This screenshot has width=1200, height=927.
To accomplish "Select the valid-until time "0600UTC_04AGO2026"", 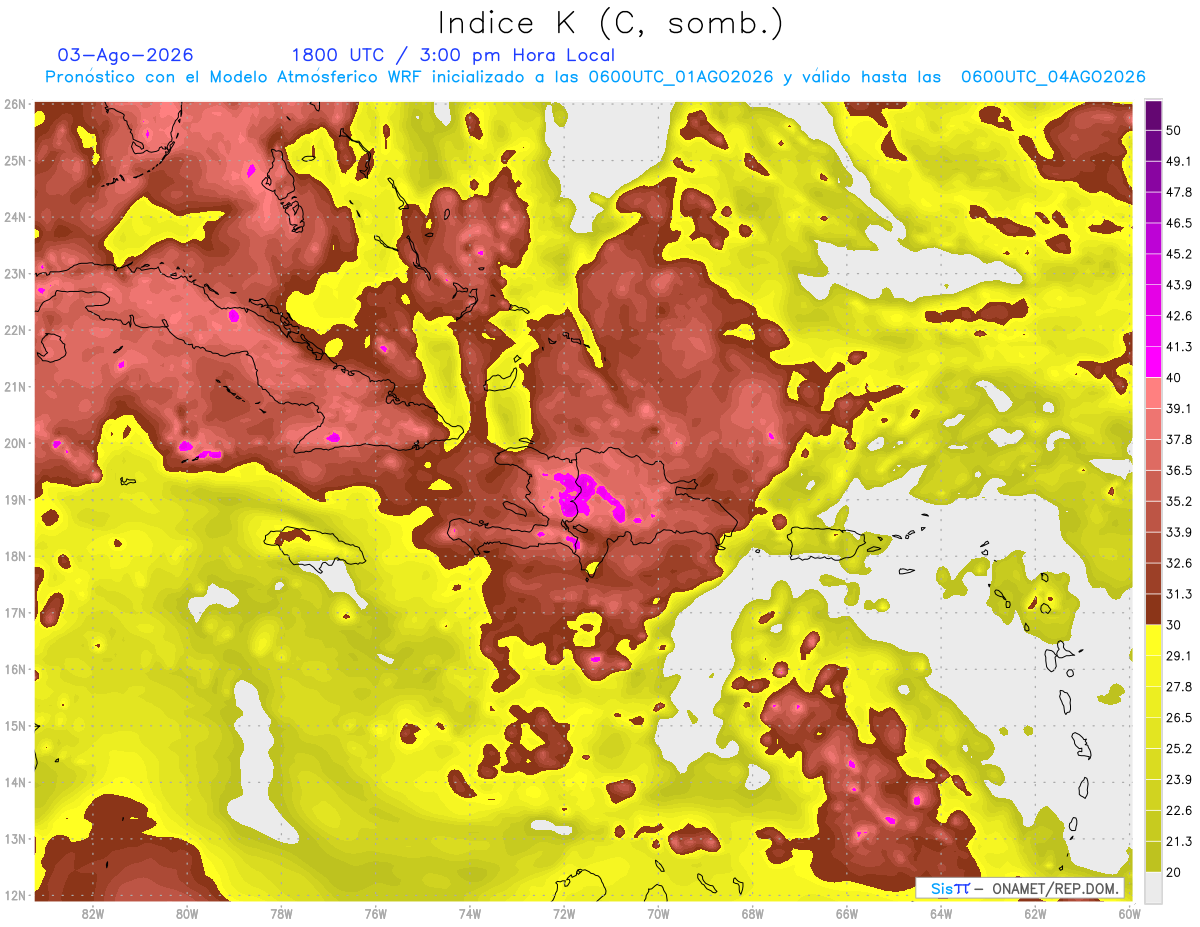I will click(x=1053, y=77).
